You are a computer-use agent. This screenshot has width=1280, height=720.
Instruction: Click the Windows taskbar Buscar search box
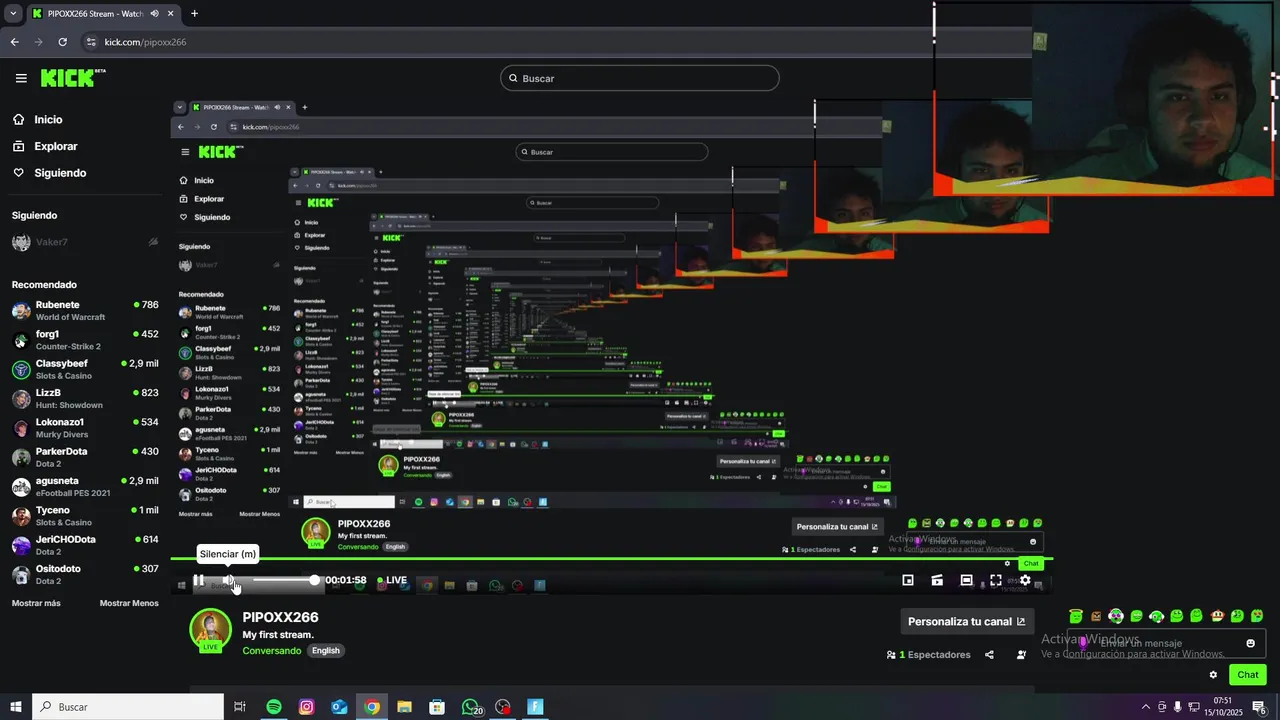[128, 707]
